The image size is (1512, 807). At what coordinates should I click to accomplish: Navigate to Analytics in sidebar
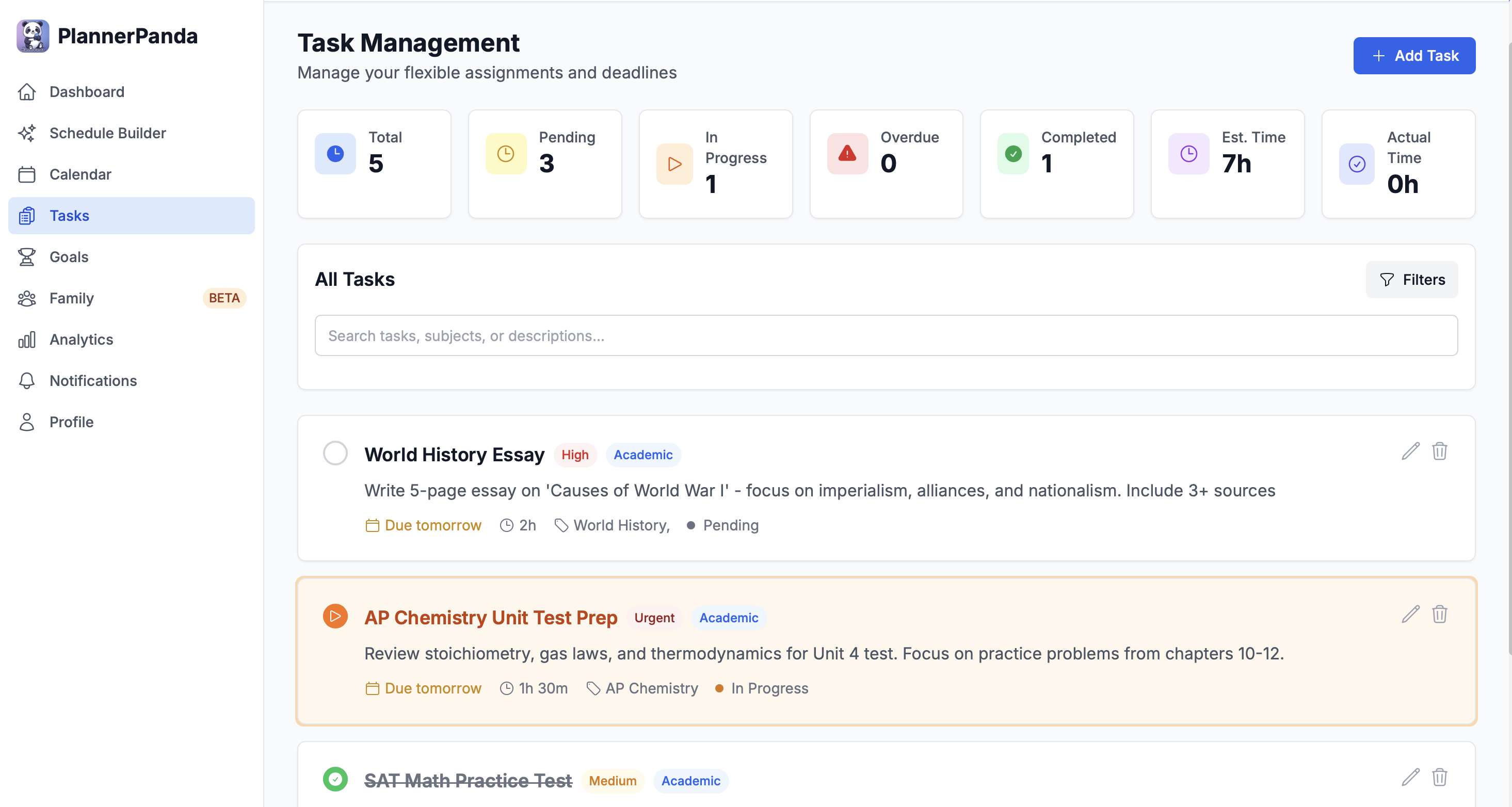81,339
